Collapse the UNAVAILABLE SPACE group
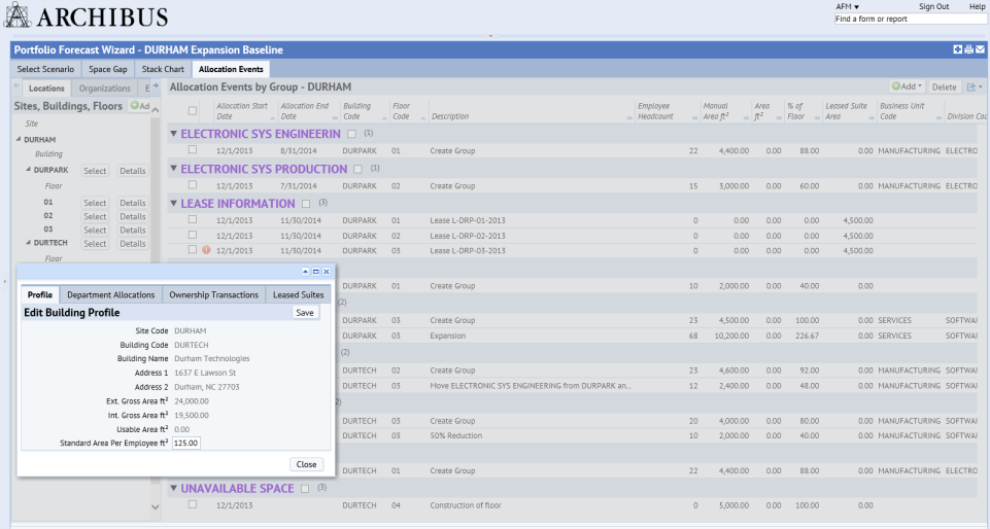The height and width of the screenshot is (529, 990). pyautogui.click(x=174, y=488)
